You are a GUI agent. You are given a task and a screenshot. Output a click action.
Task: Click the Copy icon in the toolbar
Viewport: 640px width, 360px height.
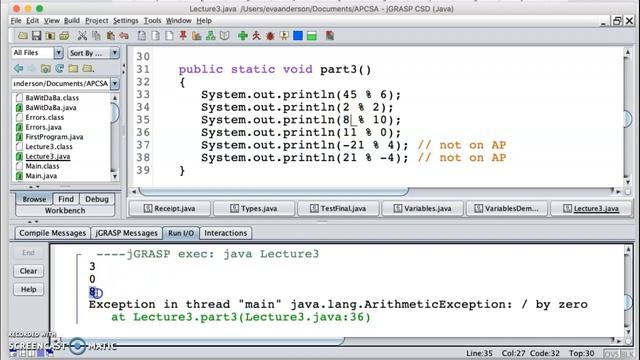coord(96,36)
